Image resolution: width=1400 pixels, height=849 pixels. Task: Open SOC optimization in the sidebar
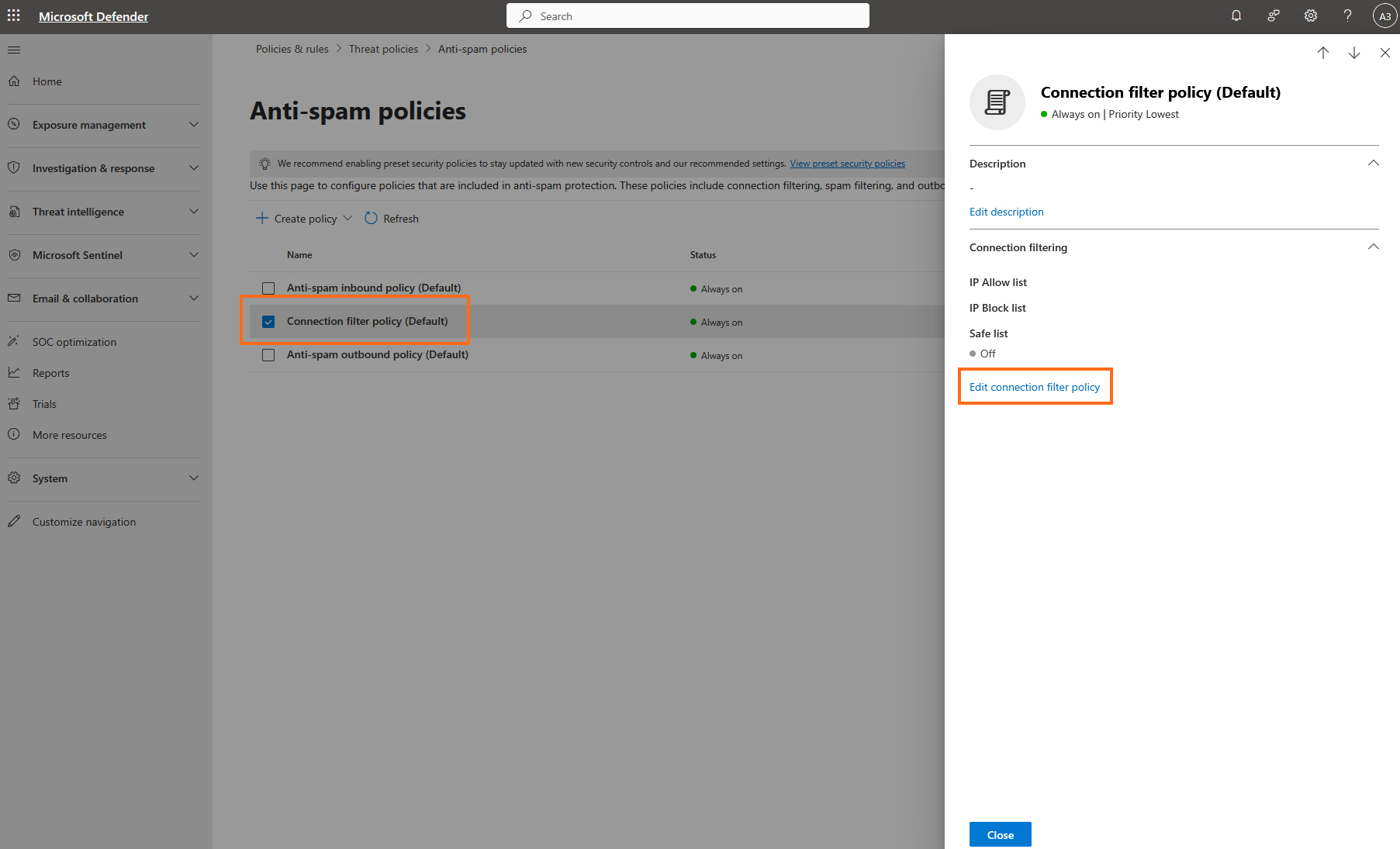tap(74, 342)
